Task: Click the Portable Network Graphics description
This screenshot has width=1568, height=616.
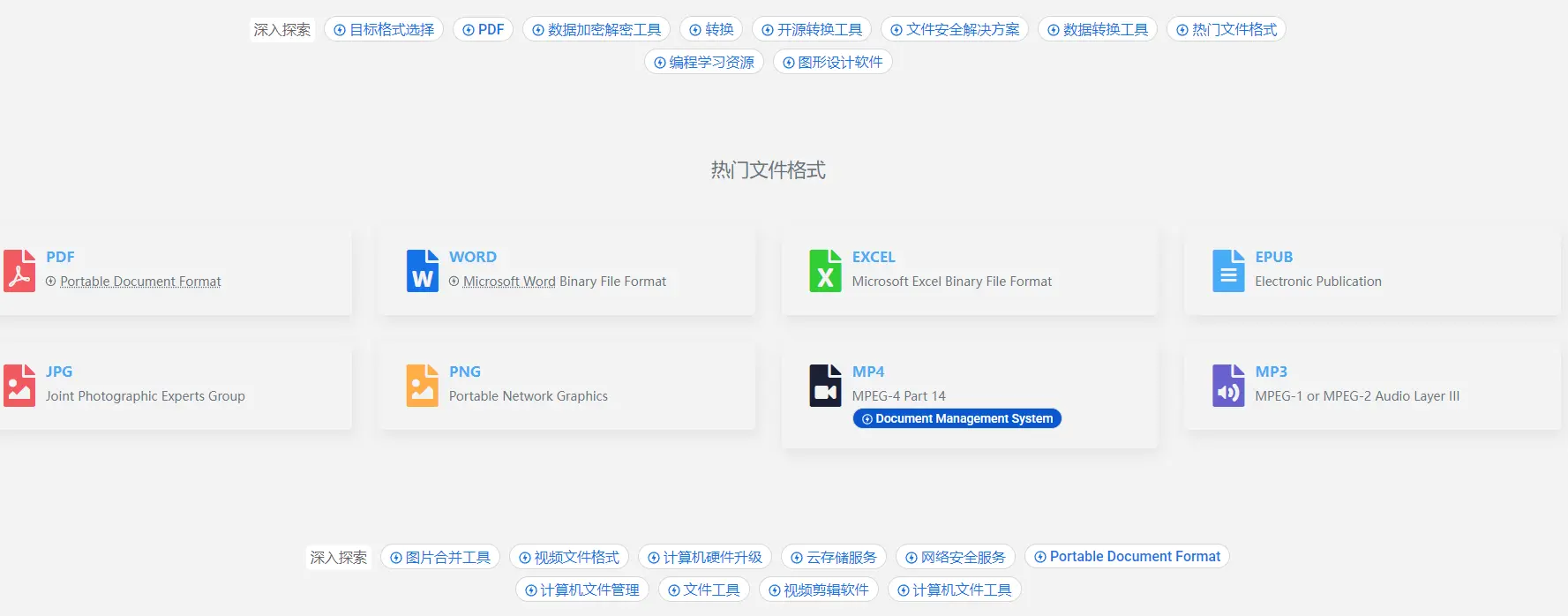Action: tap(529, 396)
